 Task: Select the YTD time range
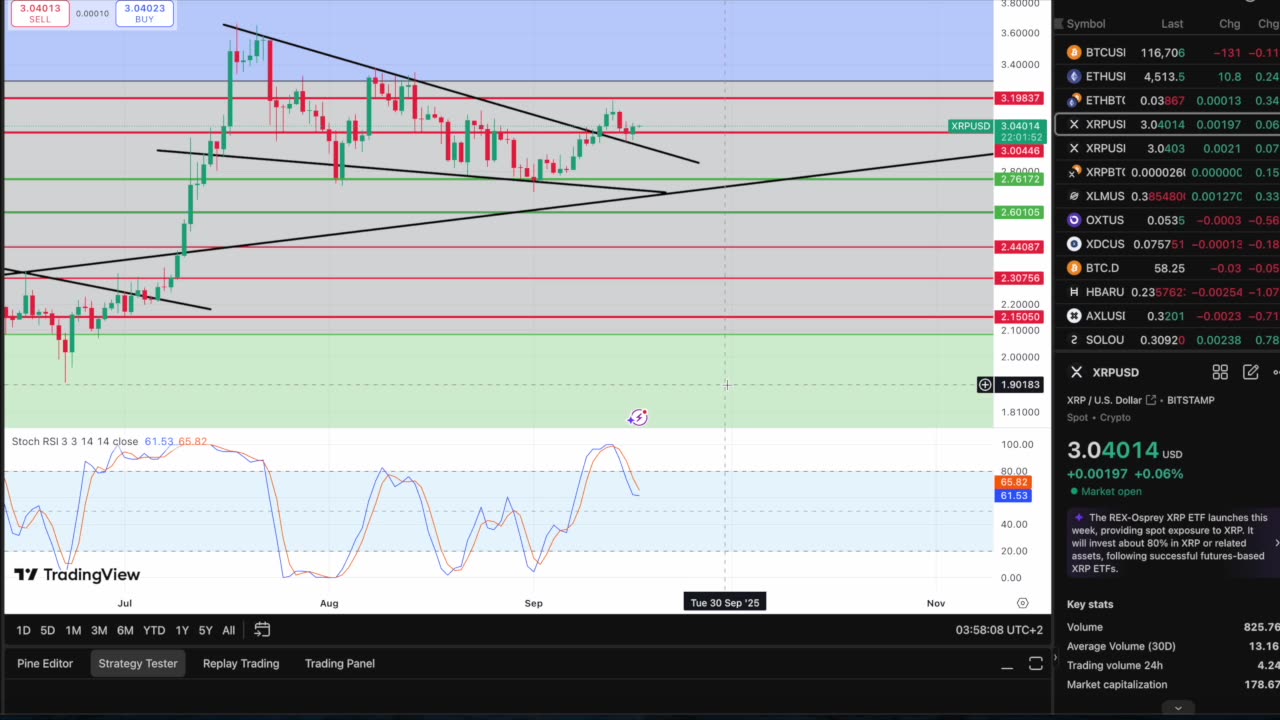pyautogui.click(x=154, y=630)
